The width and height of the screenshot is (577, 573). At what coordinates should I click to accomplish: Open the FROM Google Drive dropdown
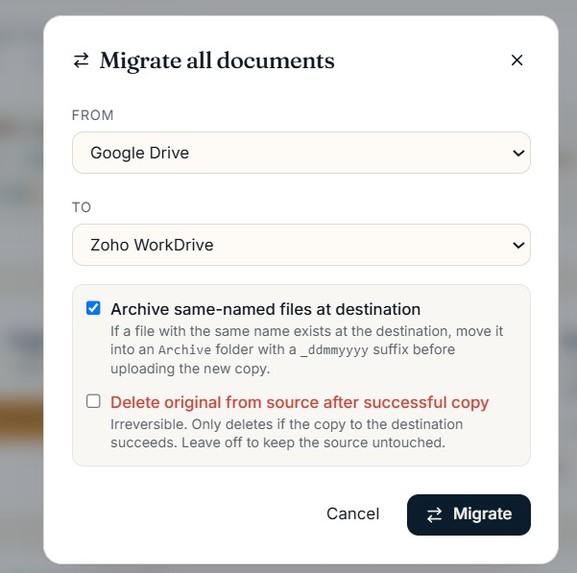[301, 153]
